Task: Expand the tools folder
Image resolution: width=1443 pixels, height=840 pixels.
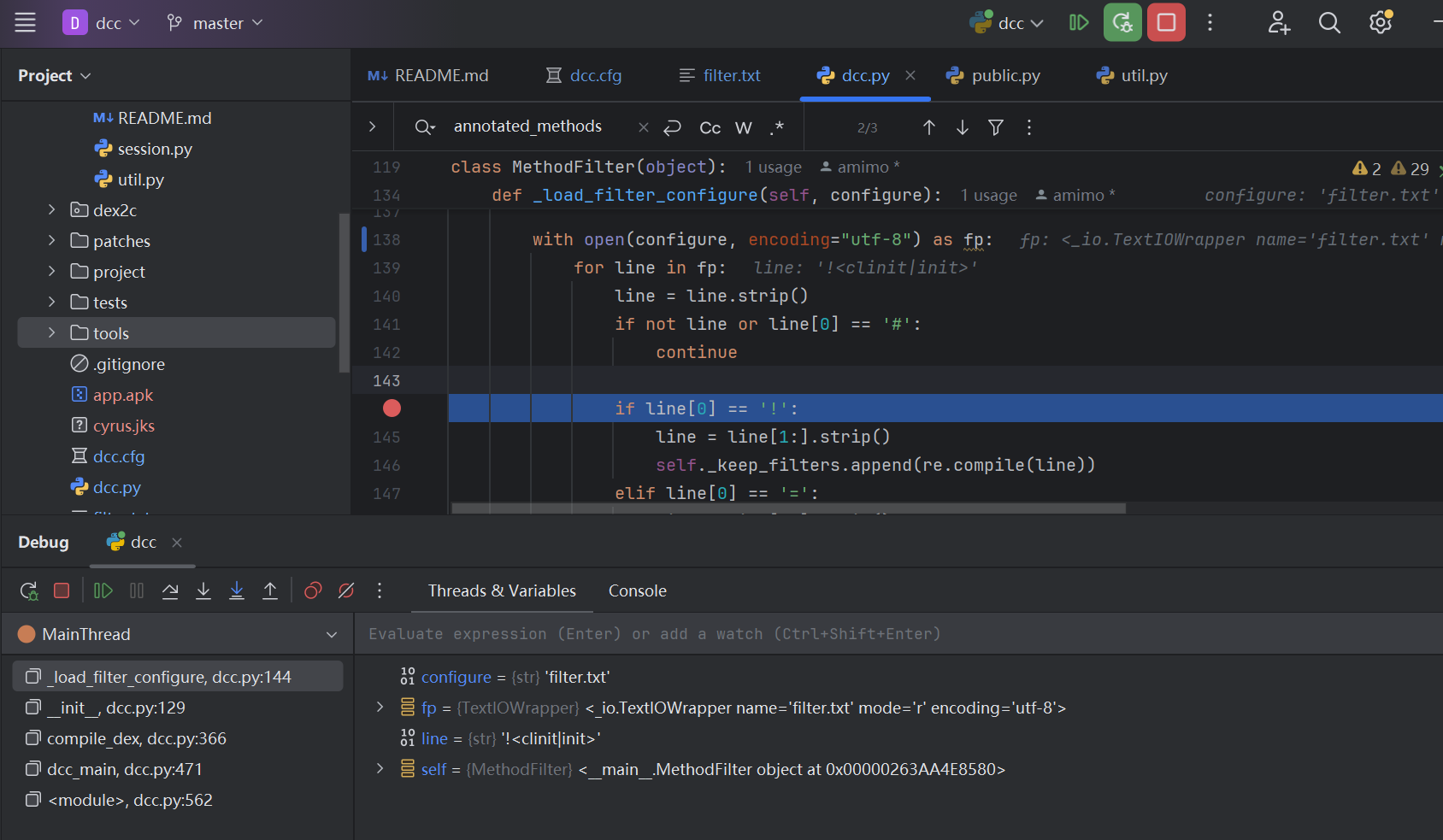Action: click(x=51, y=333)
